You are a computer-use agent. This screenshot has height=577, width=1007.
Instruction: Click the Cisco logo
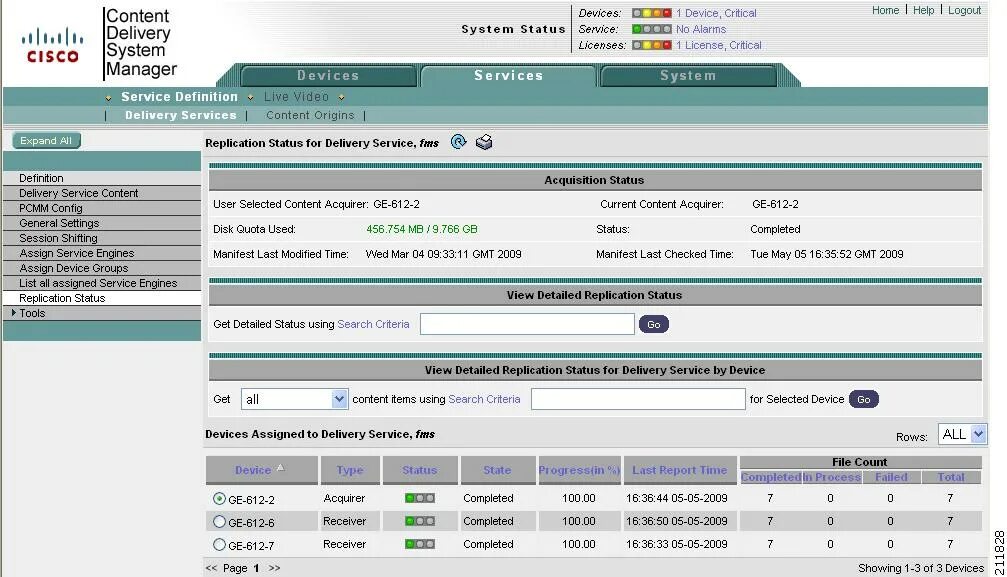(53, 46)
